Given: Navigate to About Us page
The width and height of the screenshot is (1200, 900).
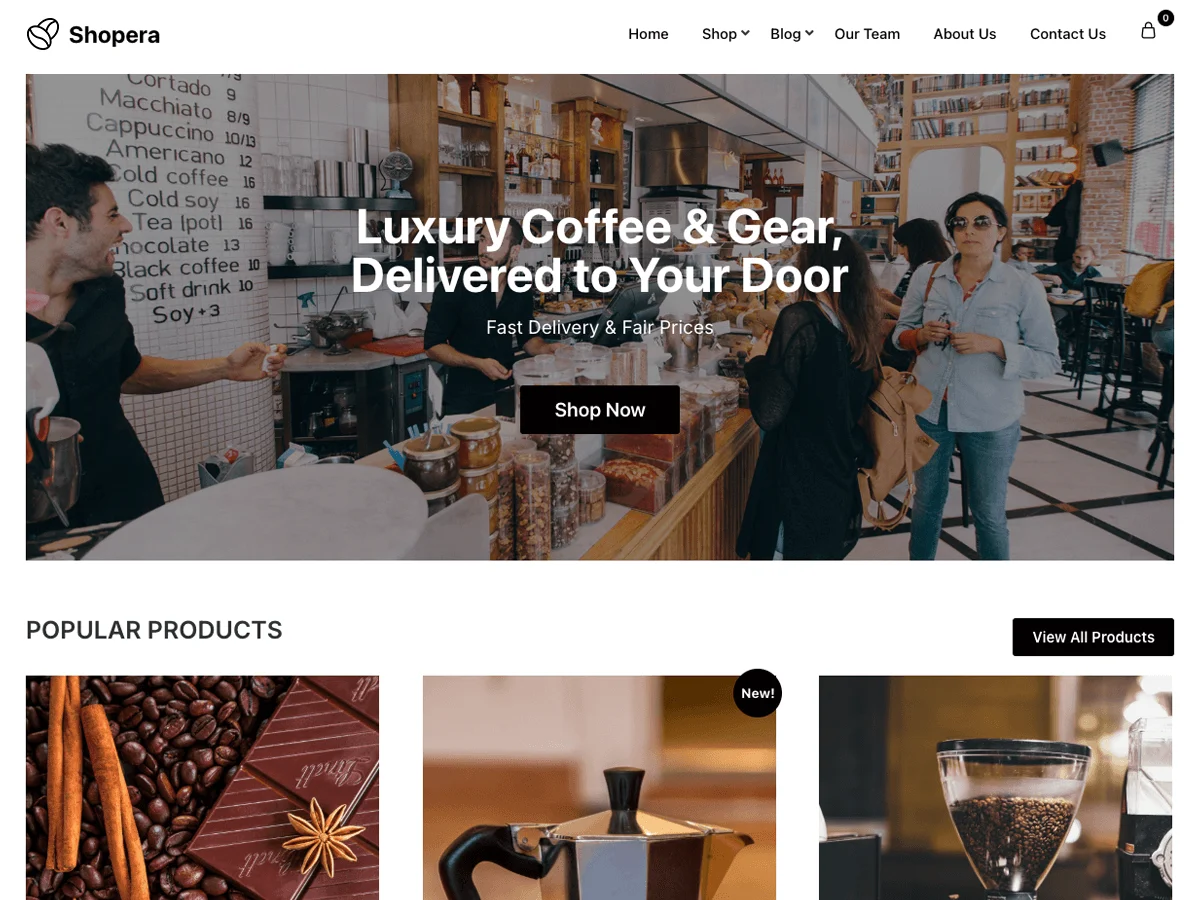Looking at the screenshot, I should click(x=965, y=34).
